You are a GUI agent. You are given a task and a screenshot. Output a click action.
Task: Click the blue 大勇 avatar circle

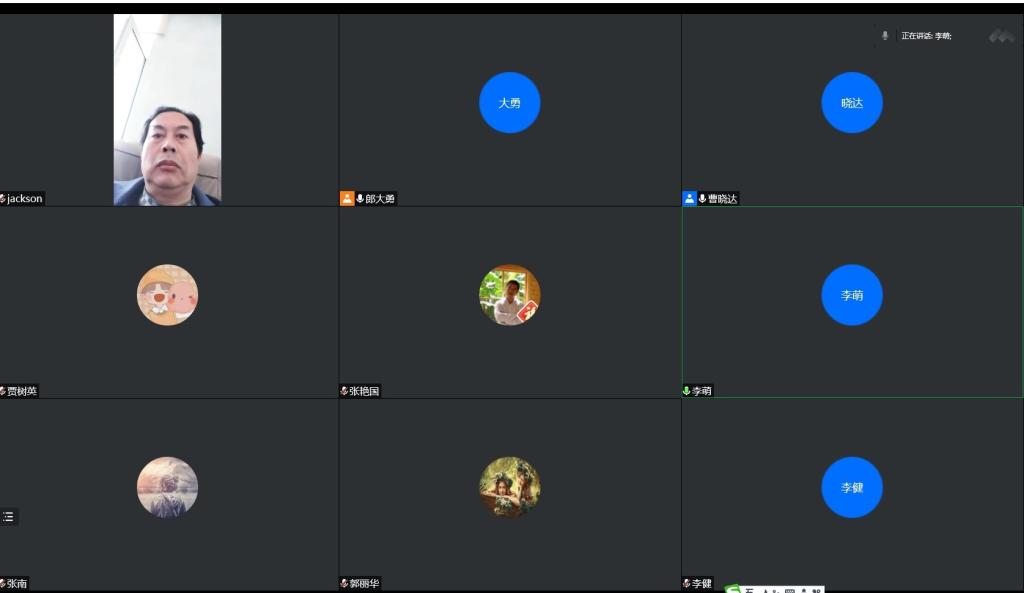(509, 102)
